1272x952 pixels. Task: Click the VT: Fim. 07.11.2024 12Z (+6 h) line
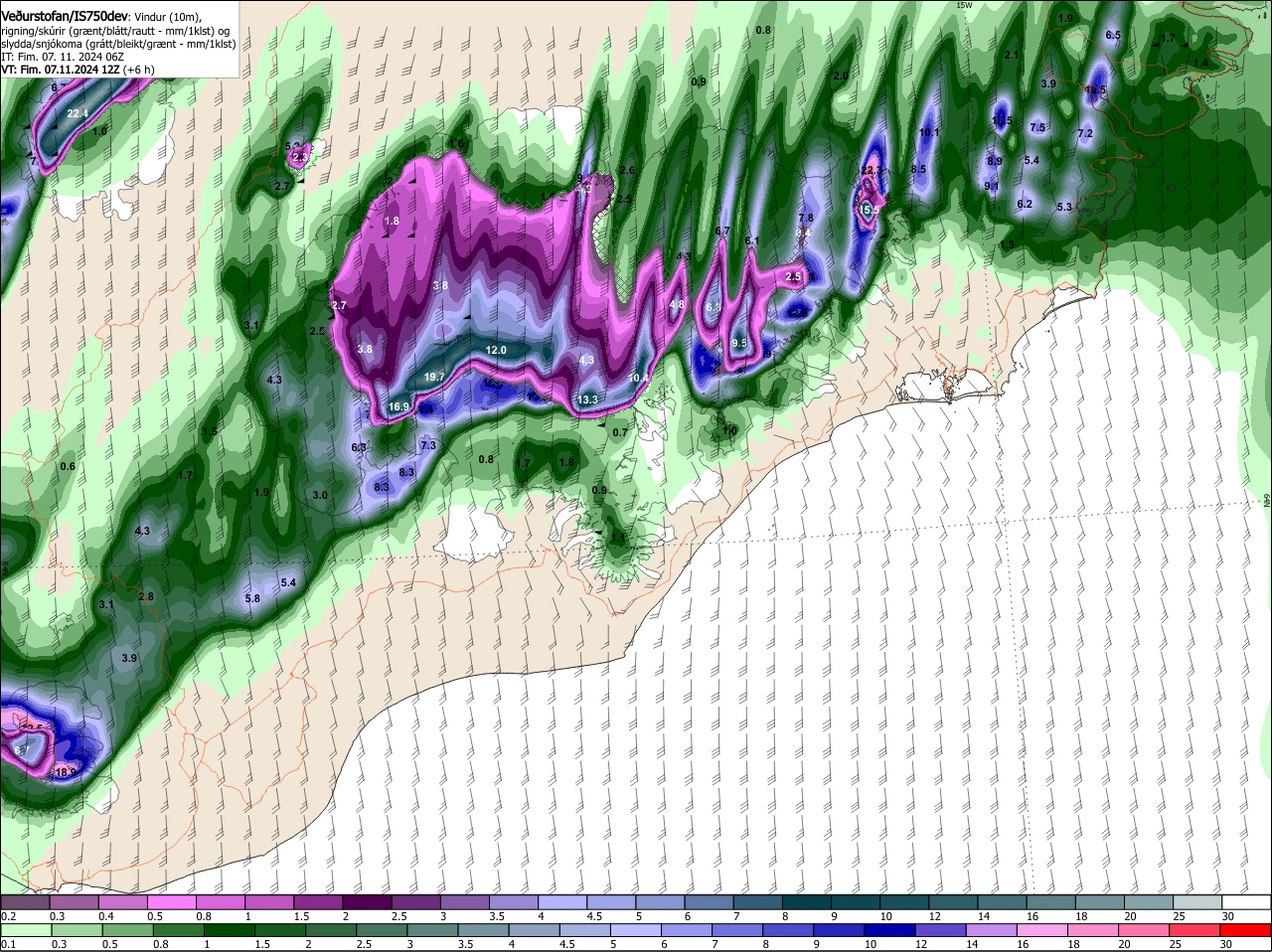(78, 70)
